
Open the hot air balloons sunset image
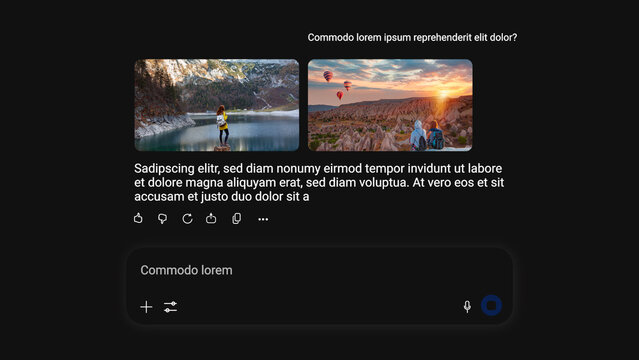tap(390, 105)
